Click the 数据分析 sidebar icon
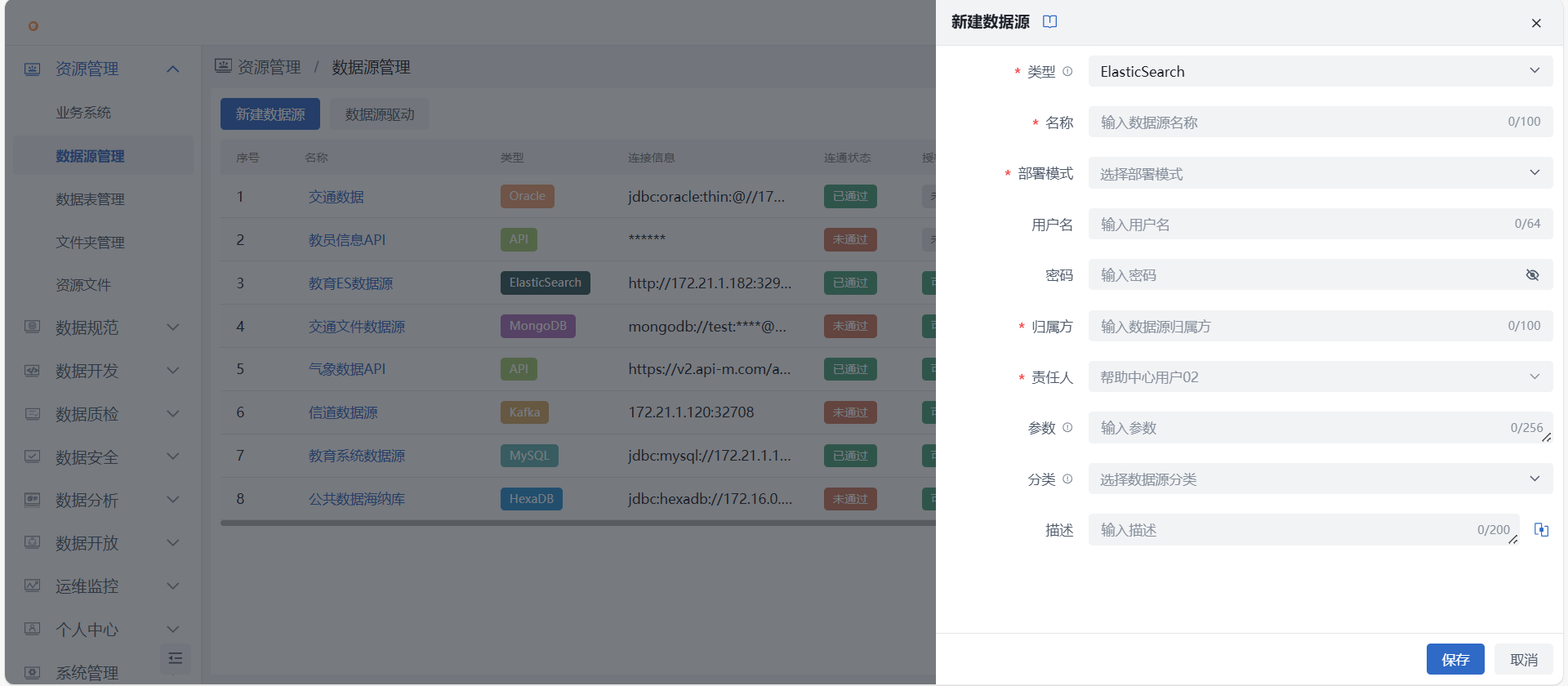This screenshot has height=686, width=1568. coord(32,500)
